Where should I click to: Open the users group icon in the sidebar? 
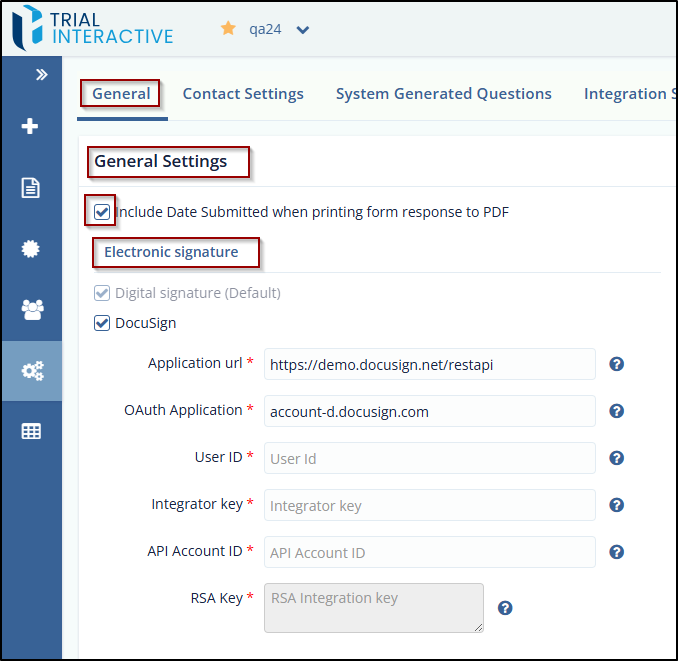tap(32, 310)
